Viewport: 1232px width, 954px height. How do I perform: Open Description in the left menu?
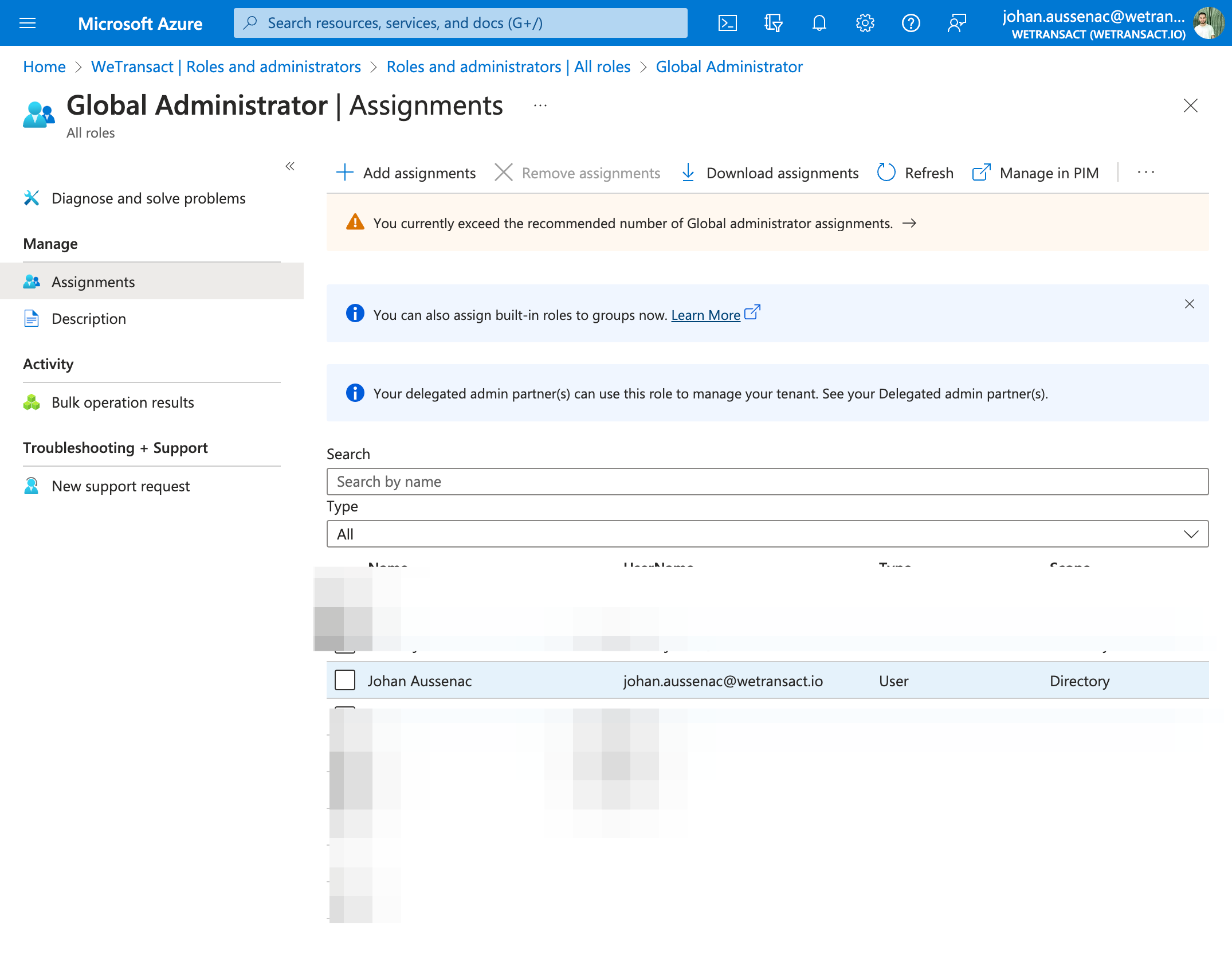click(89, 319)
